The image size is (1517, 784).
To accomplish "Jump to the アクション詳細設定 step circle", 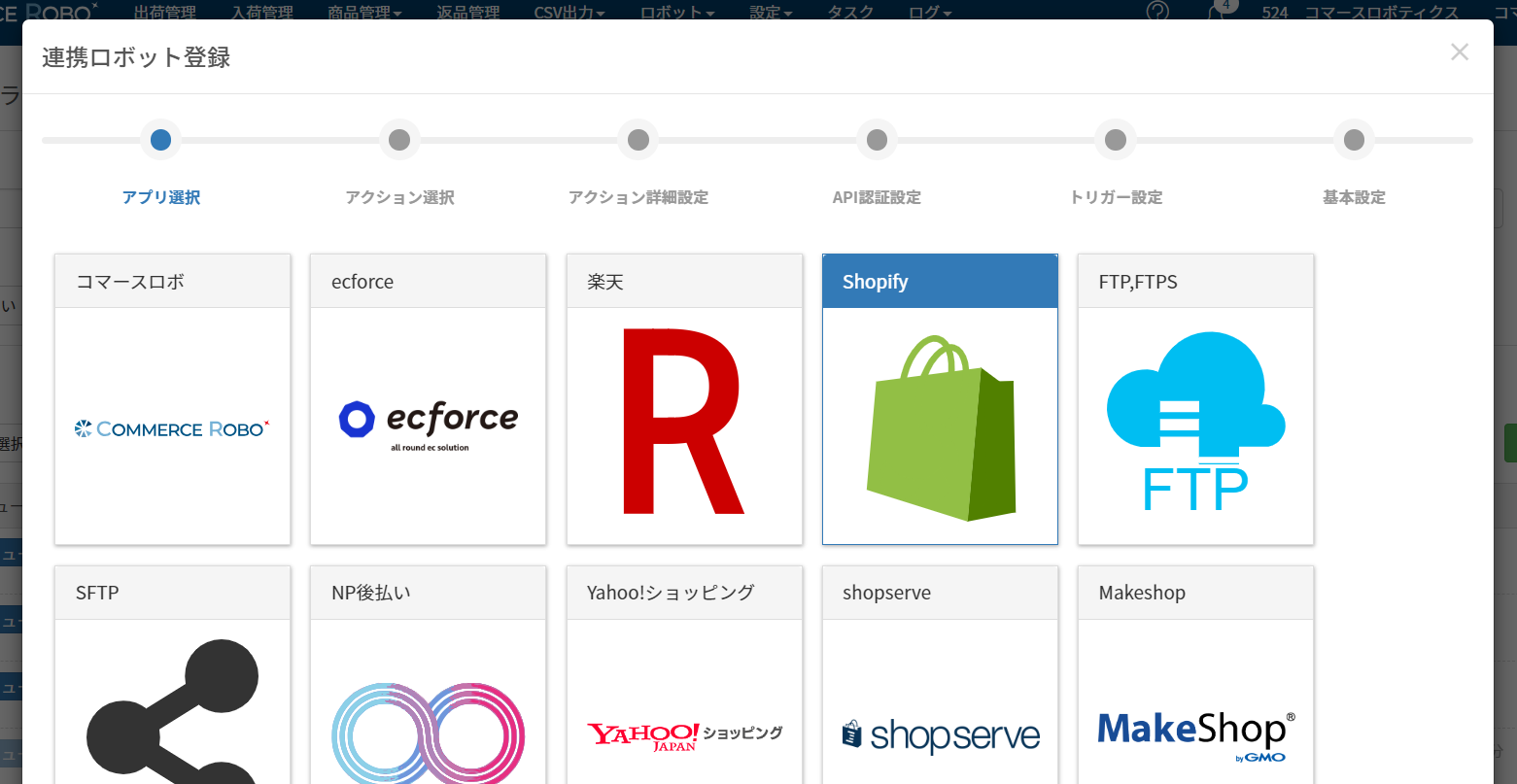I will point(638,140).
